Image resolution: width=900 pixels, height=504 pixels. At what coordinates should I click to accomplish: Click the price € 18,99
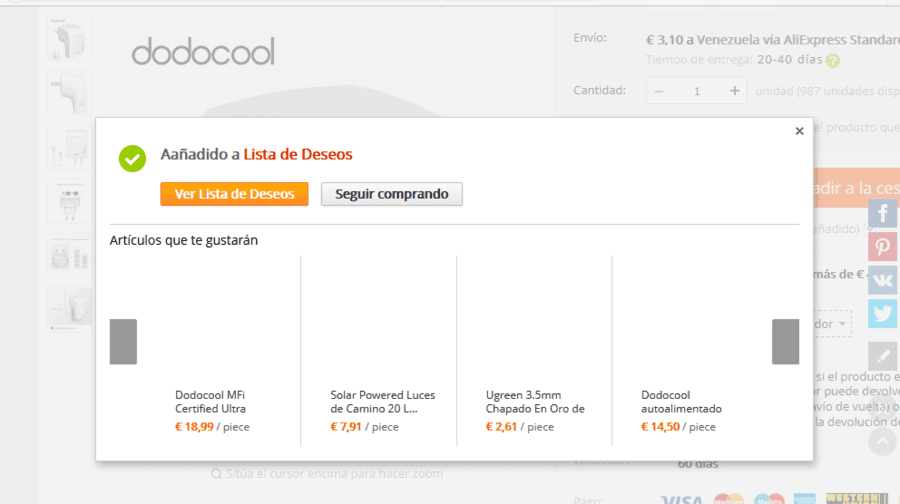click(x=194, y=427)
